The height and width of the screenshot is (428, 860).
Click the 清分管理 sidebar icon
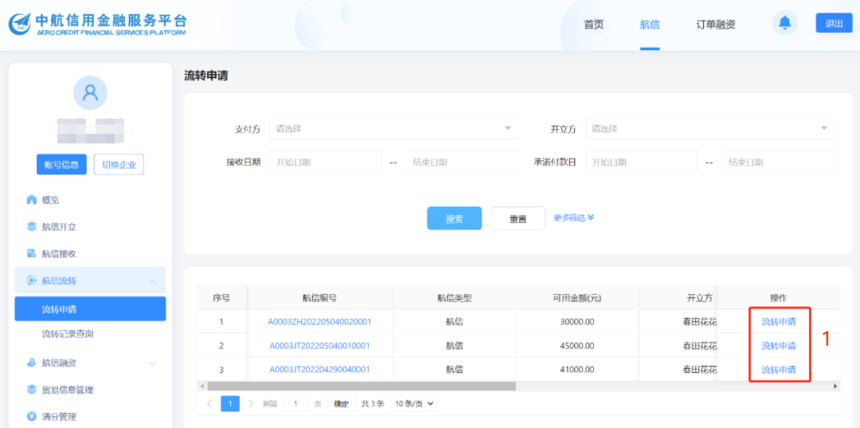coord(31,417)
